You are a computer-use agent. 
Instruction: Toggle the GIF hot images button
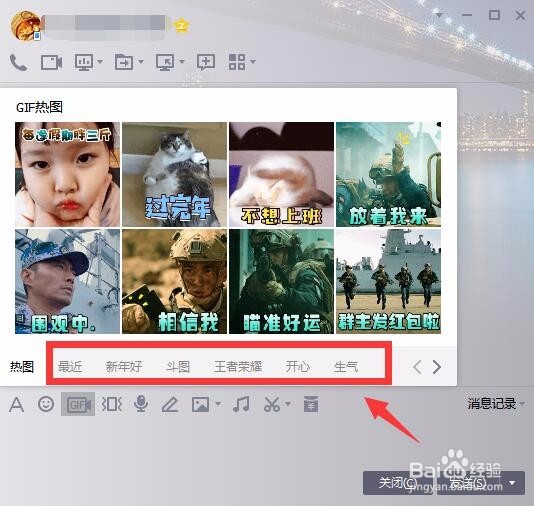click(78, 404)
